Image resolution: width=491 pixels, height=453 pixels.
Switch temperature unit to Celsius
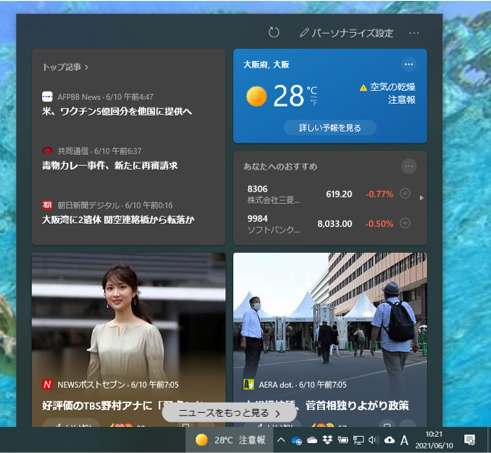point(312,91)
